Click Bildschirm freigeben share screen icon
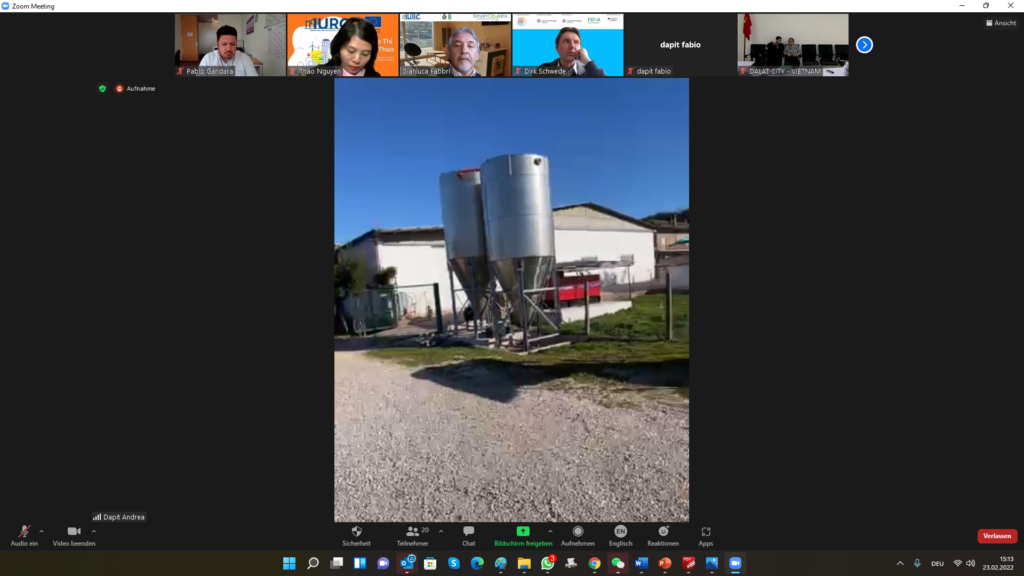The height and width of the screenshot is (576, 1024). pos(522,532)
